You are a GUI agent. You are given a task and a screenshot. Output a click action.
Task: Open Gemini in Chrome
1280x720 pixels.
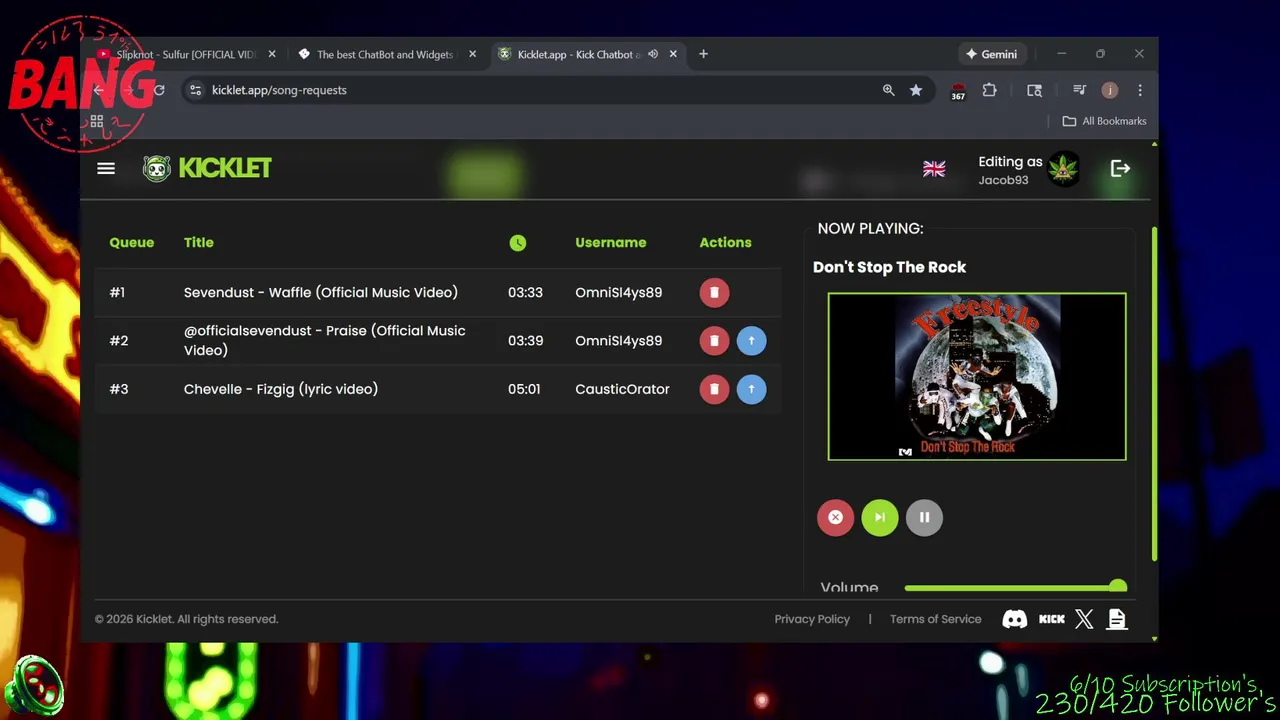991,54
